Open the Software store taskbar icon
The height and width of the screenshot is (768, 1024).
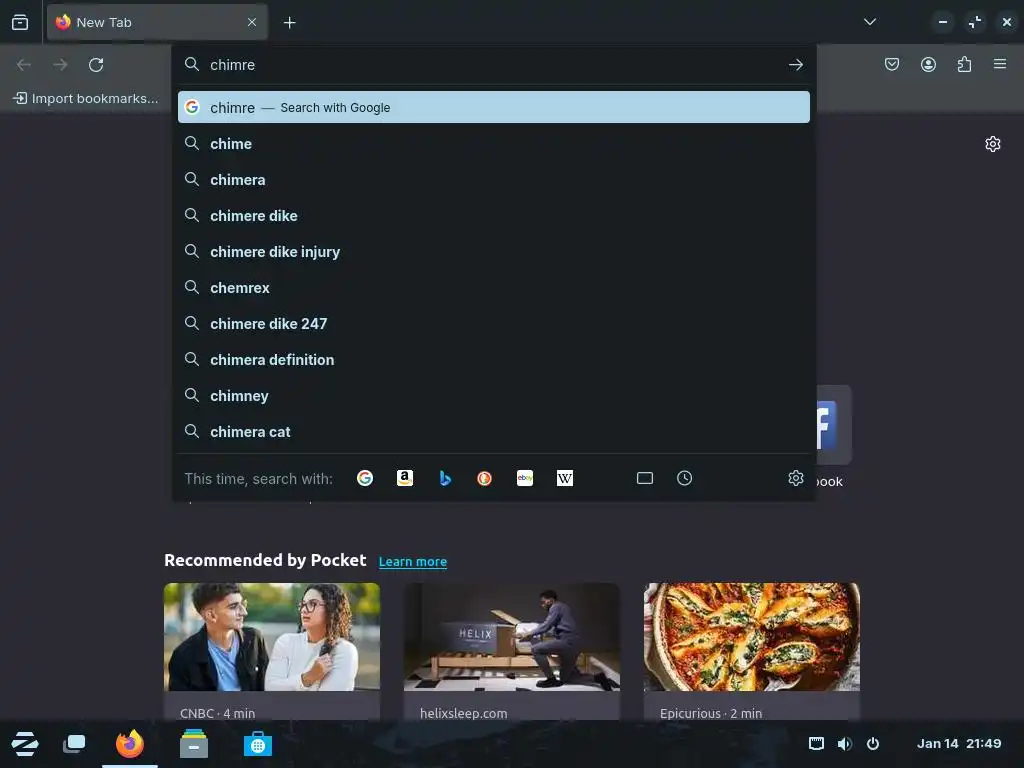pos(258,744)
